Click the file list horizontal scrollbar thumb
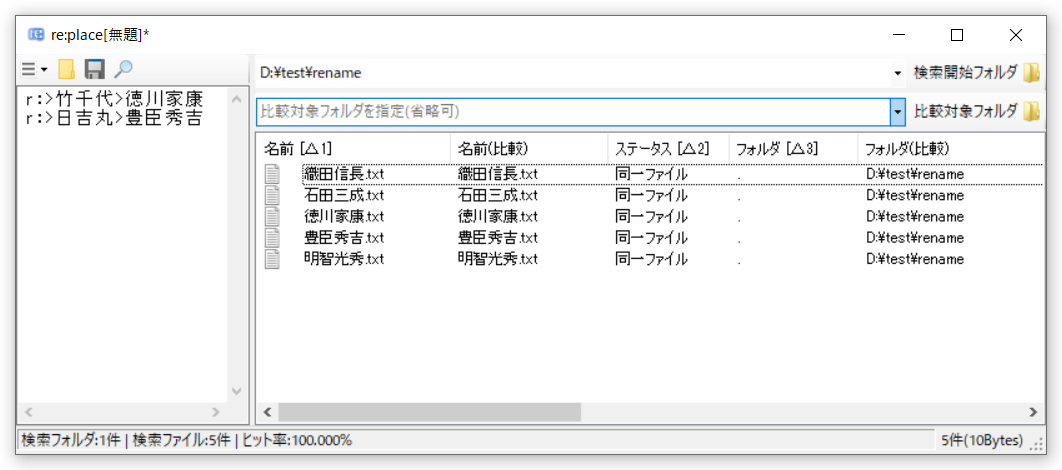 point(429,411)
